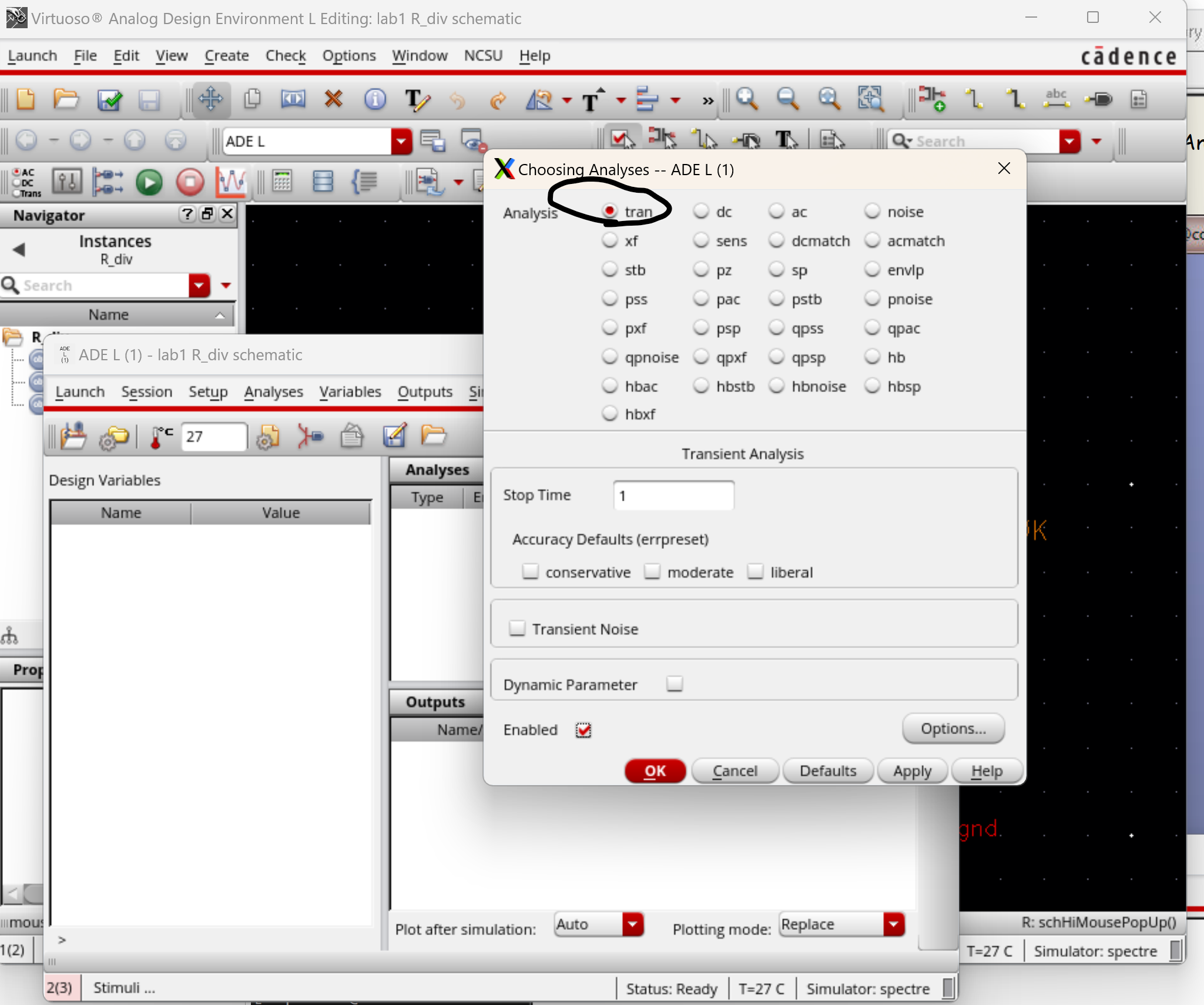
Task: Click the calculator icon
Action: coord(282,182)
